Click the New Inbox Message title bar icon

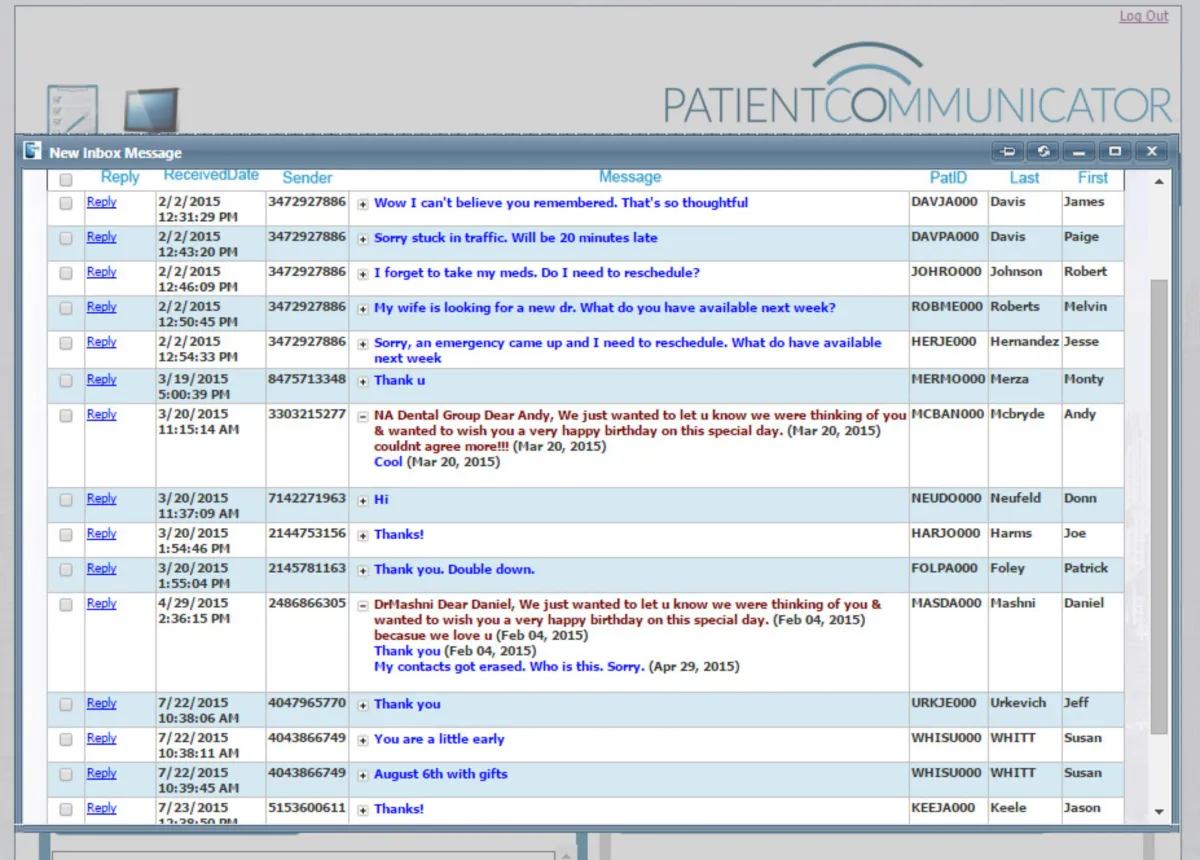click(31, 151)
